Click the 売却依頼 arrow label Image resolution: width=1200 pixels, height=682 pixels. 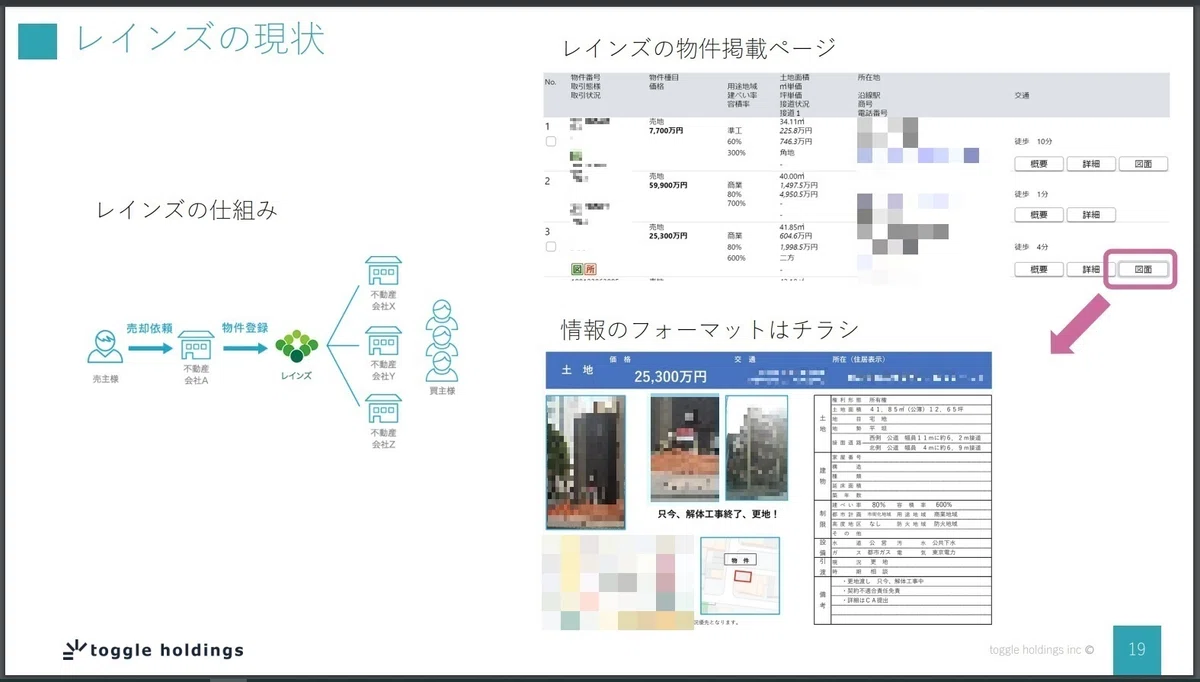149,328
